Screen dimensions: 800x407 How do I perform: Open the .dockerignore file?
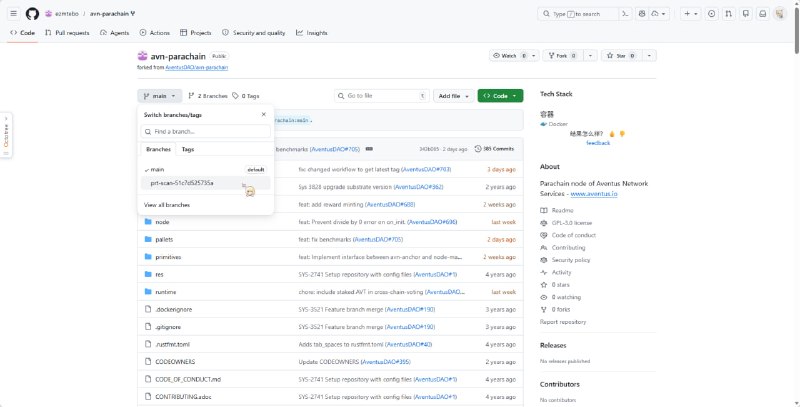[x=173, y=309]
